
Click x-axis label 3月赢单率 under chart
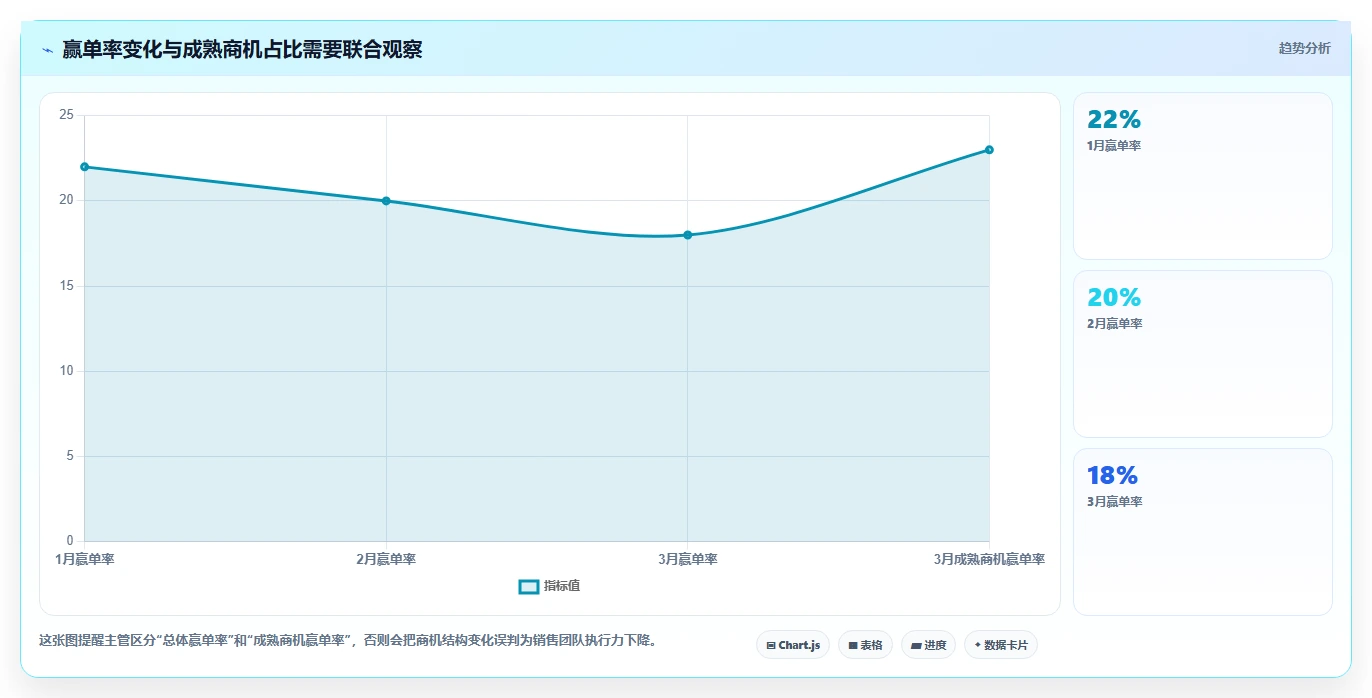point(688,559)
